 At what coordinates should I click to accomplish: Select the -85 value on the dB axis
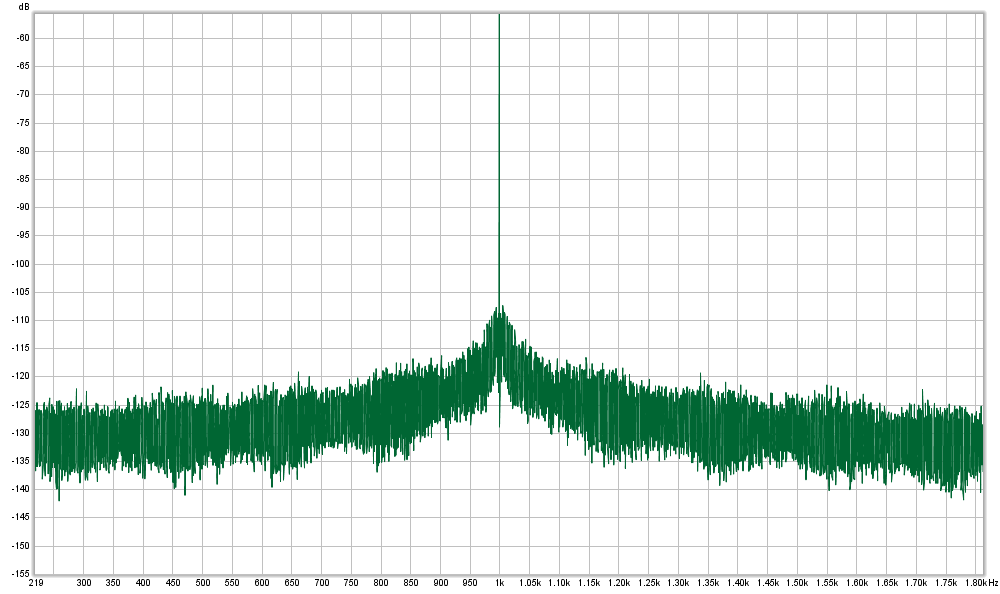pyautogui.click(x=23, y=179)
